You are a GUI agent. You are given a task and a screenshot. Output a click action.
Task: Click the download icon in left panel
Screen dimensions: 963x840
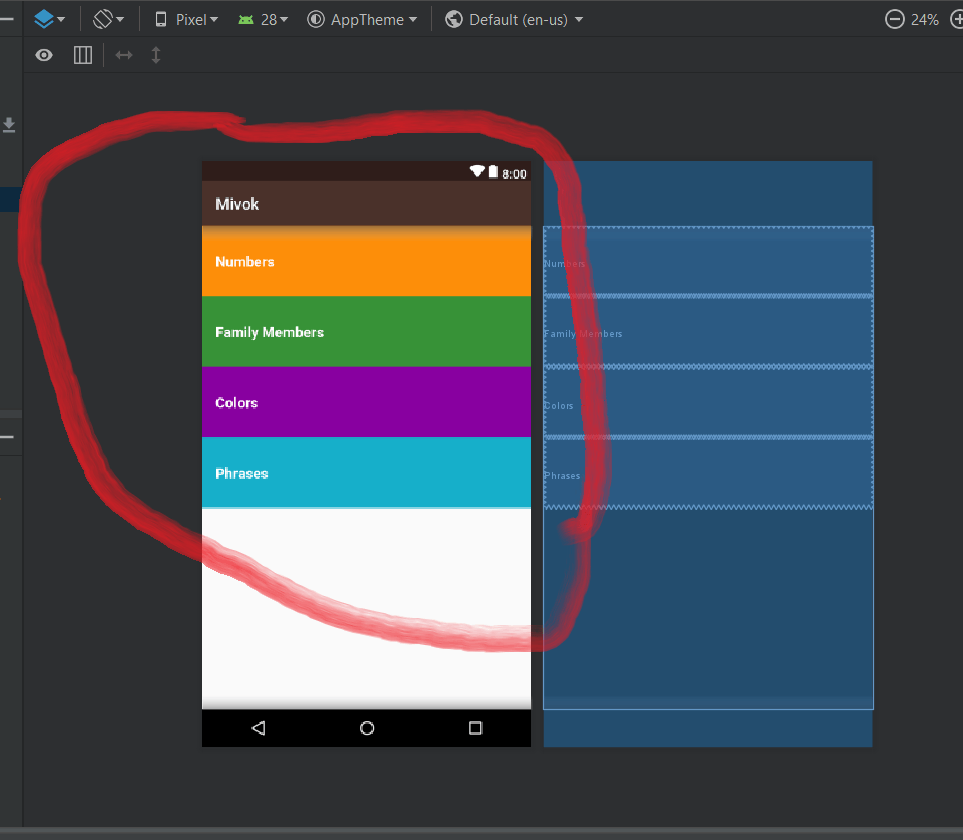click(9, 125)
